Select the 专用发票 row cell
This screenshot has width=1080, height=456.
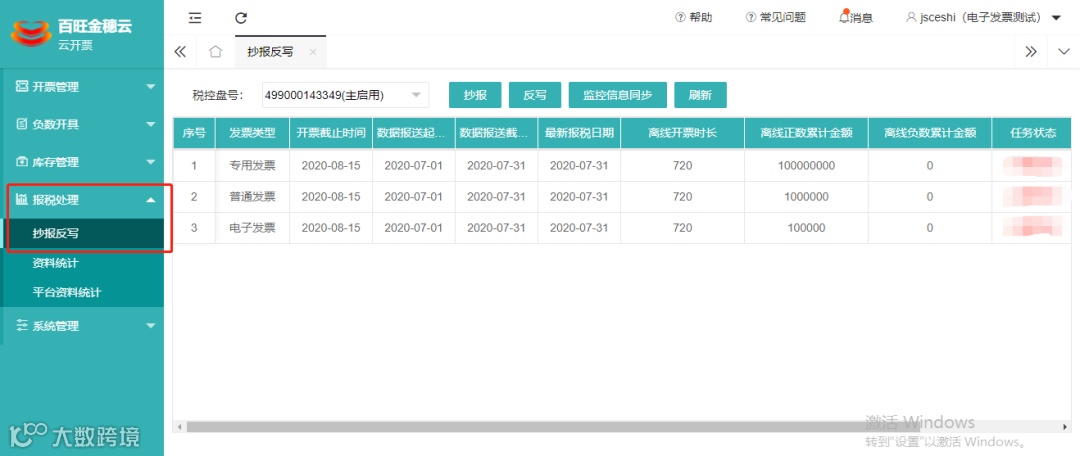pos(252,165)
